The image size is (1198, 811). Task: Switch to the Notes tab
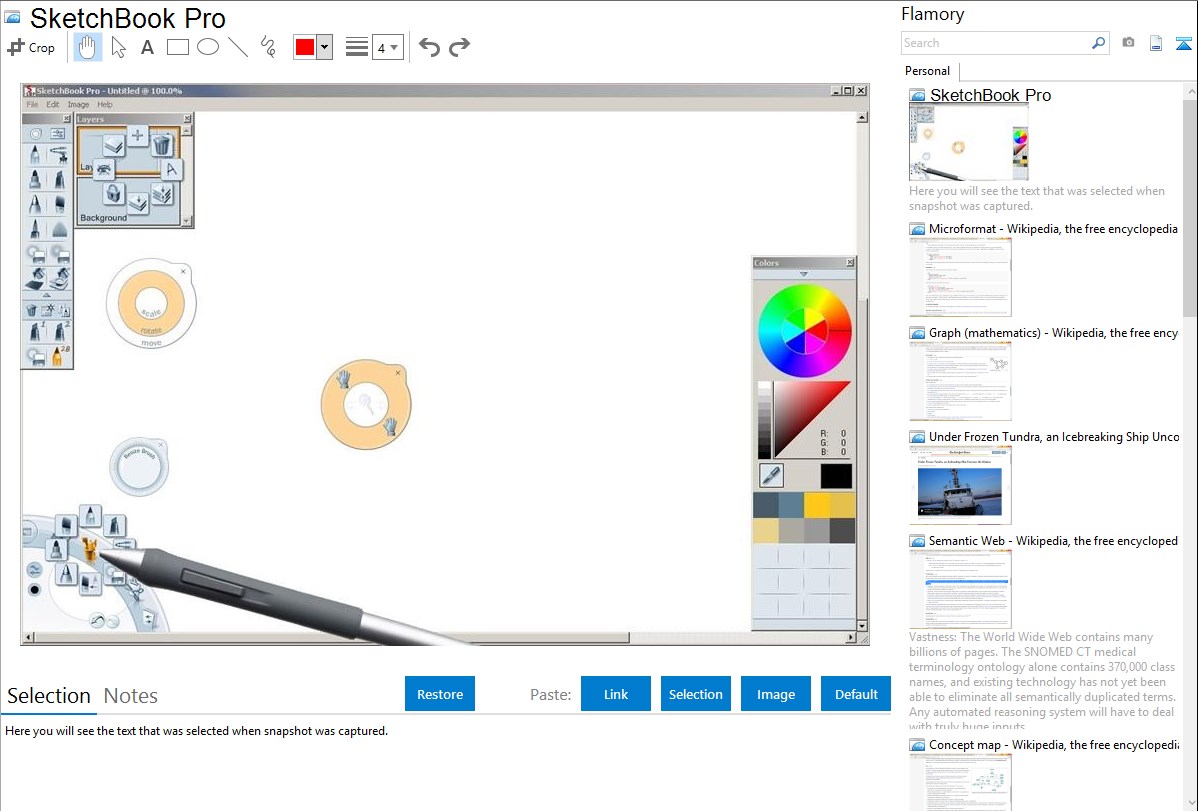click(131, 696)
